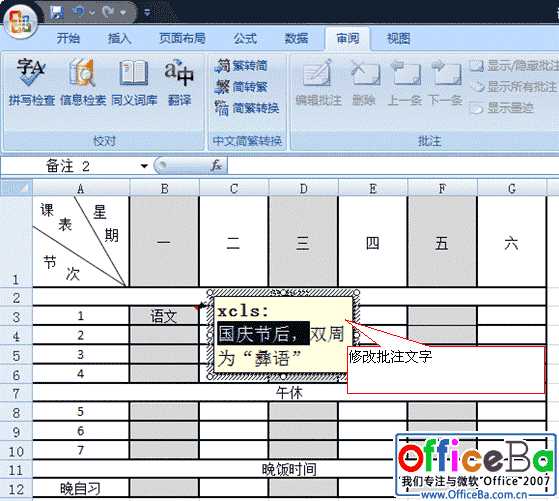Select column E header
The width and height of the screenshot is (559, 501).
click(373, 188)
